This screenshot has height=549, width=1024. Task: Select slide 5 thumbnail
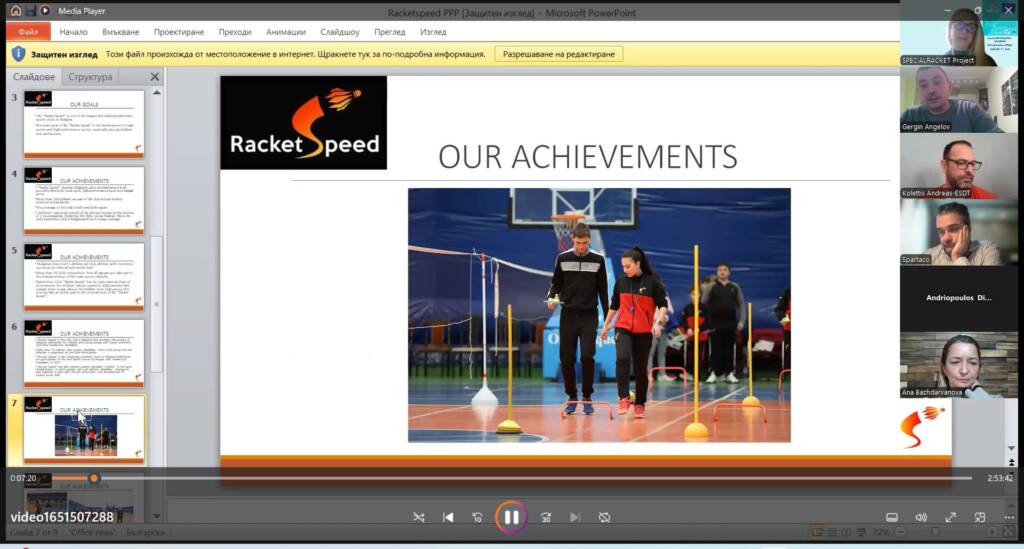click(x=84, y=277)
